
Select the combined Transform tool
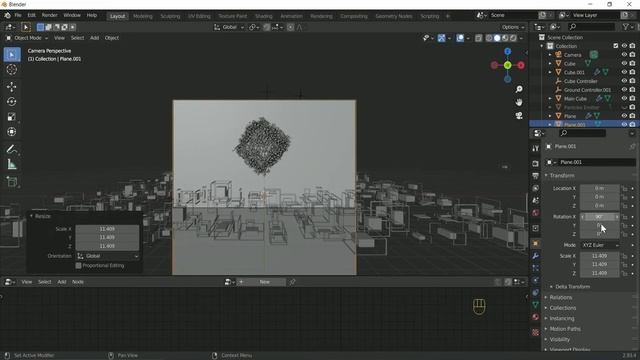pos(12,132)
